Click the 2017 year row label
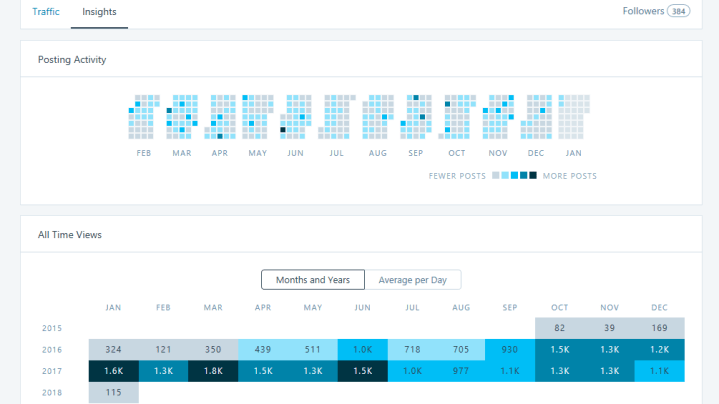 pyautogui.click(x=52, y=372)
